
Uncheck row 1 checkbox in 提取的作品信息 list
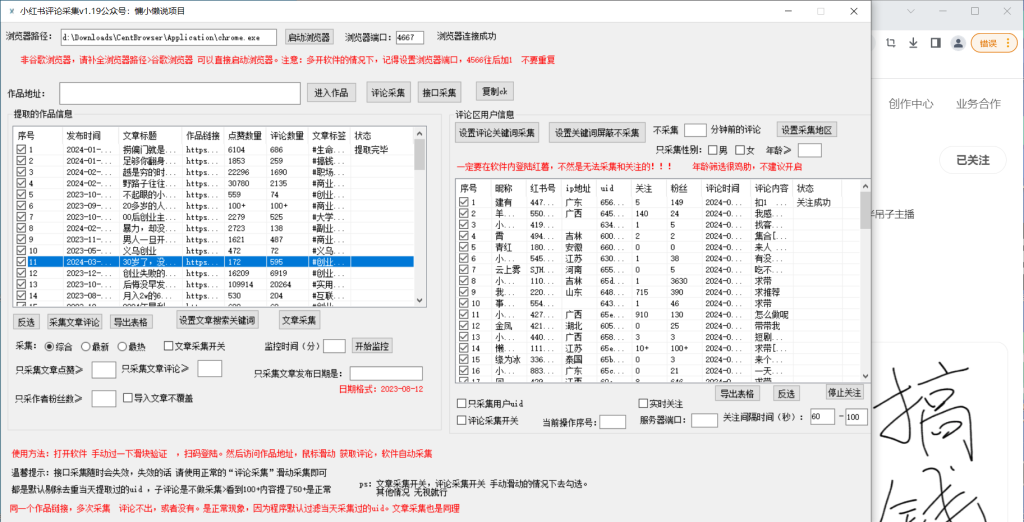21,150
